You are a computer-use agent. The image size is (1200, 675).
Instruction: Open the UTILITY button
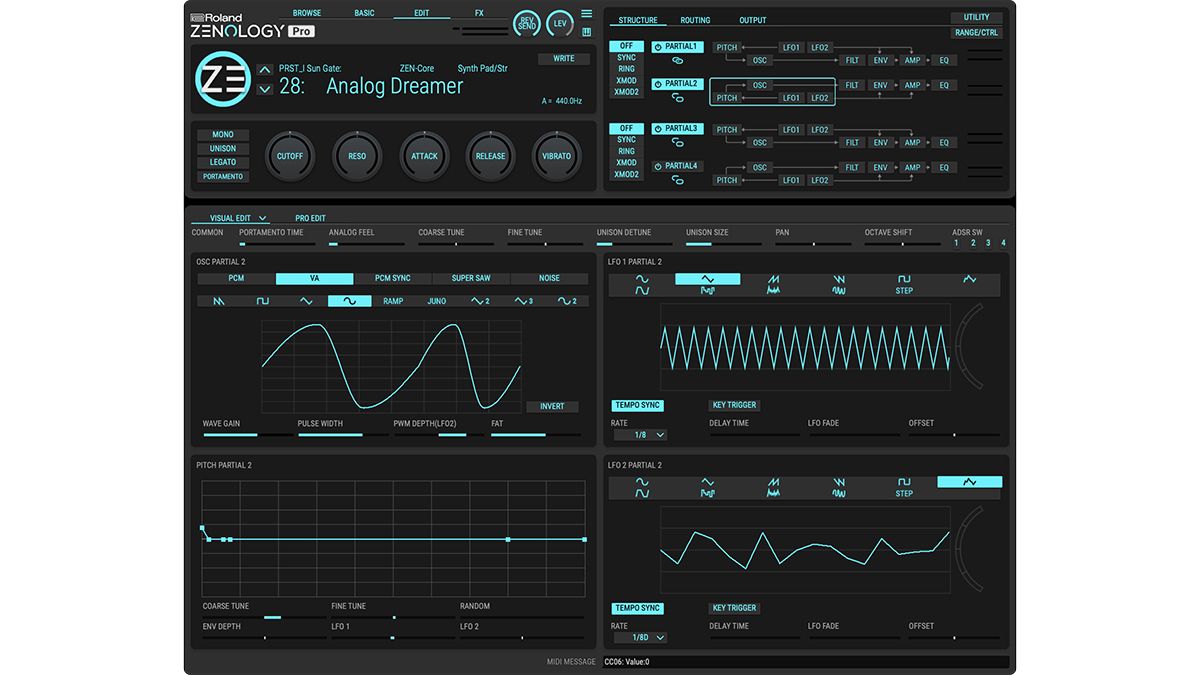[976, 17]
